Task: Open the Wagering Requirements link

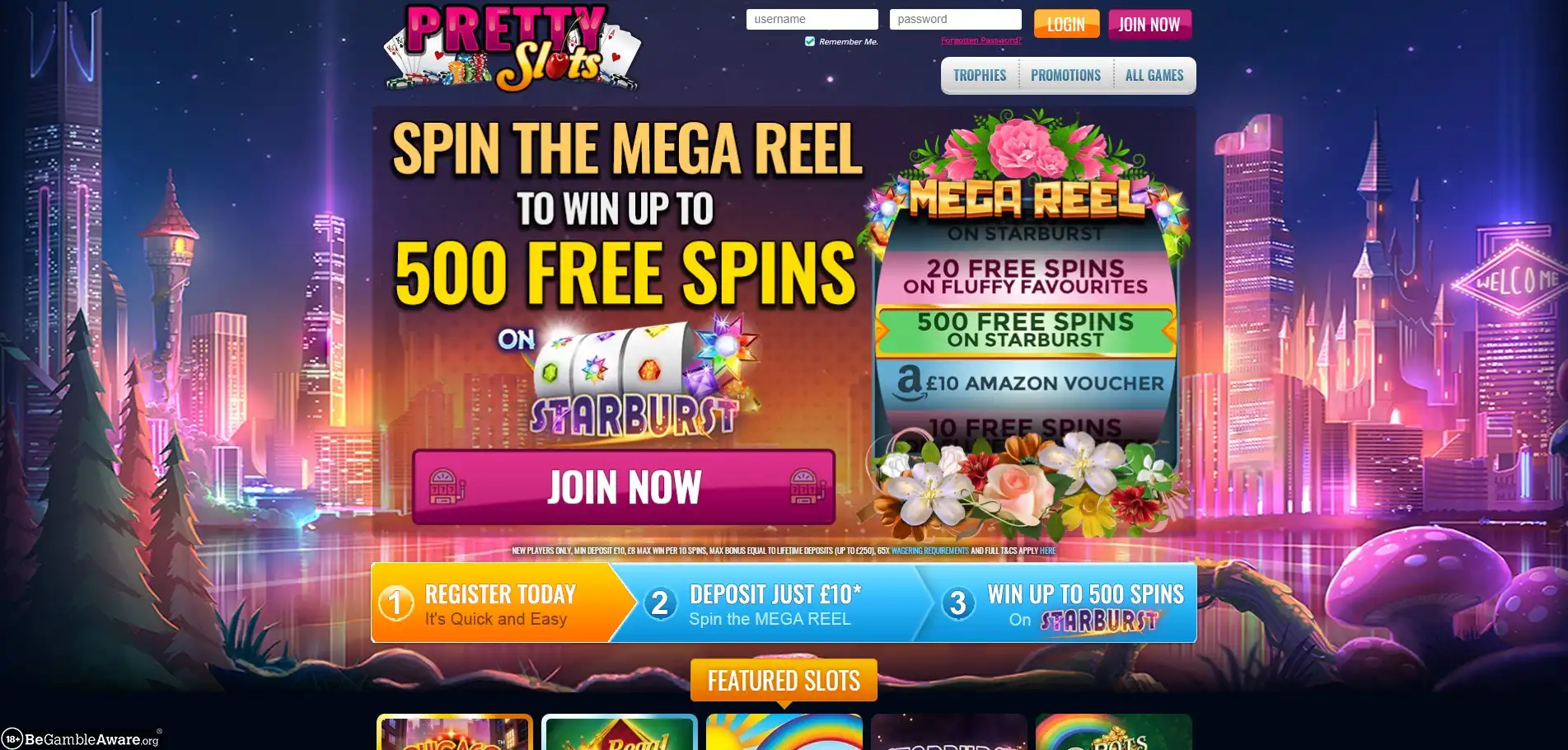Action: click(x=929, y=551)
